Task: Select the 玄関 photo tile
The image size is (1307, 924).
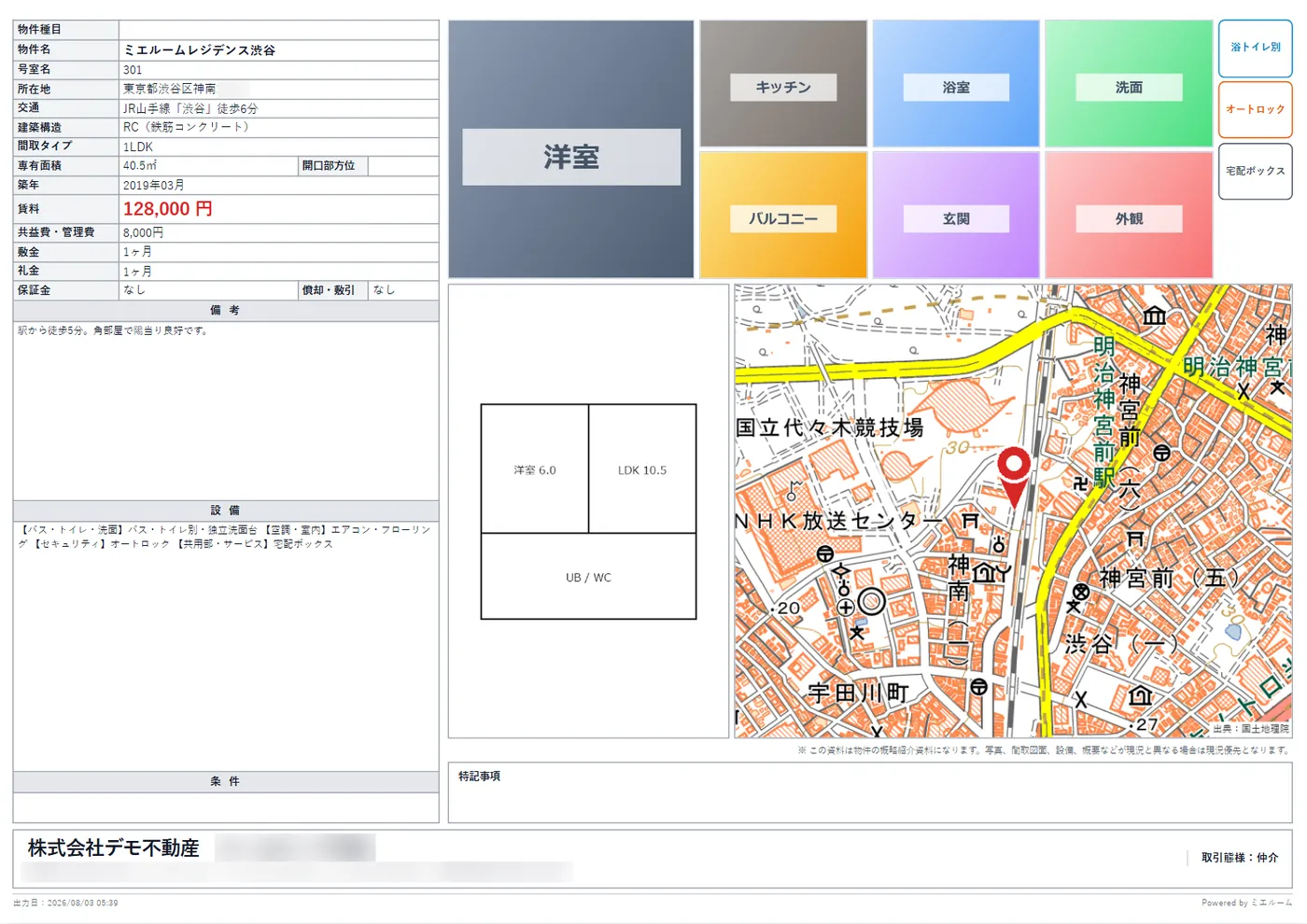Action: [956, 216]
